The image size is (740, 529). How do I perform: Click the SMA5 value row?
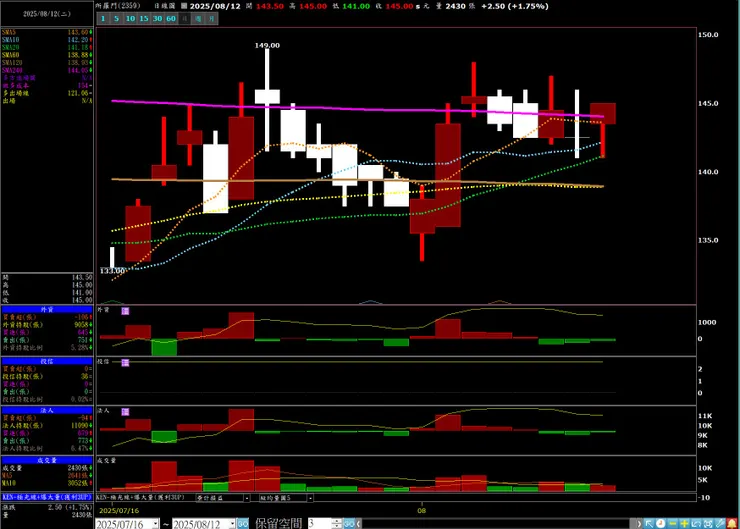point(47,32)
